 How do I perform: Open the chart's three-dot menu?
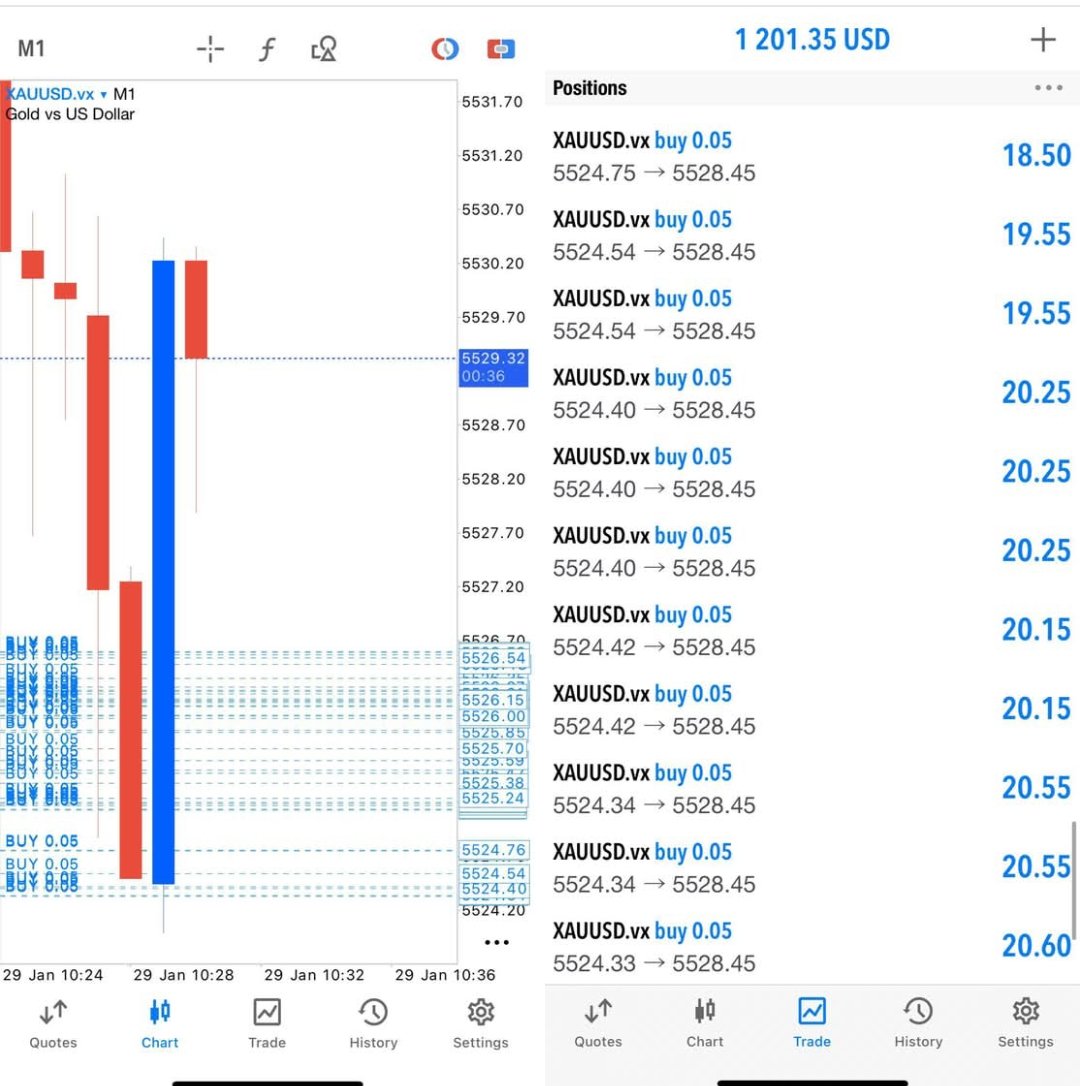(497, 942)
